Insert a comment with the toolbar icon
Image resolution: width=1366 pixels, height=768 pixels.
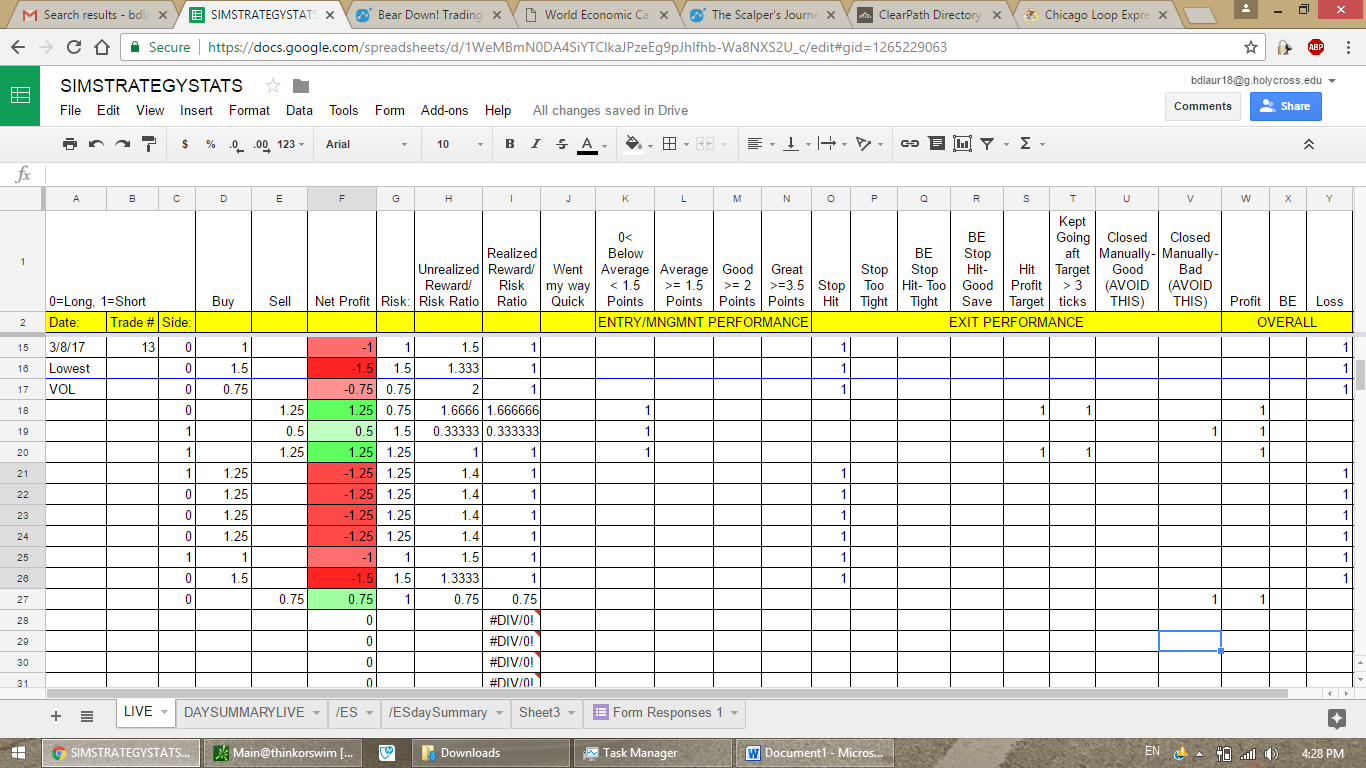tap(936, 144)
